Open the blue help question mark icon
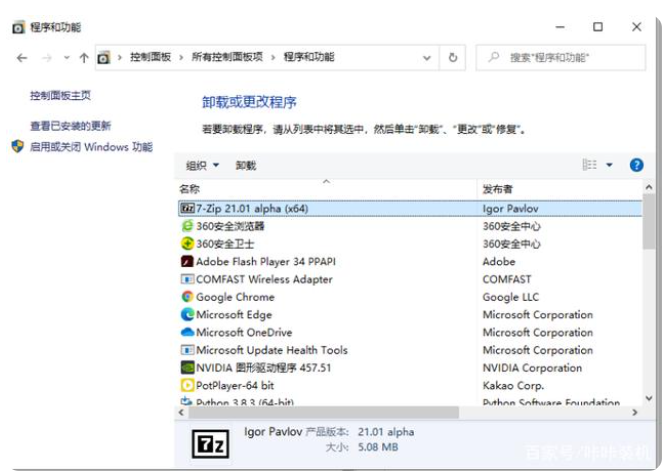664x473 pixels. click(636, 165)
